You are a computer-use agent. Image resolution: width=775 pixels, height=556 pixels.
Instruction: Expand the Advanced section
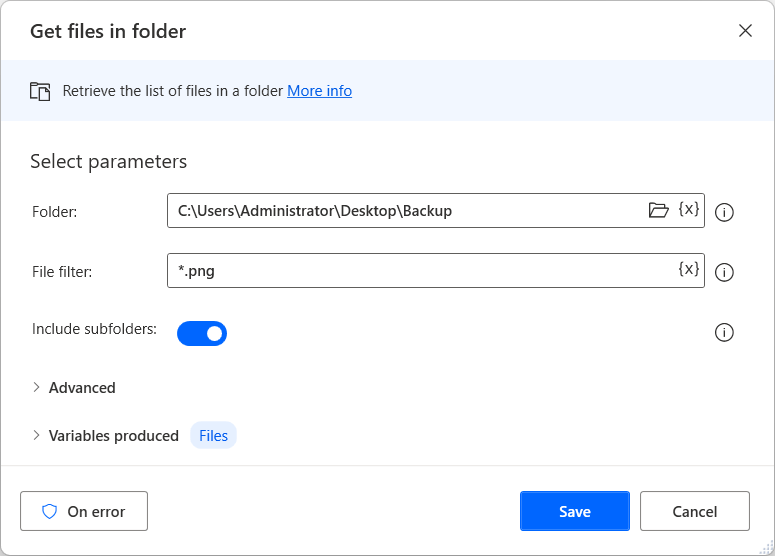tap(74, 388)
